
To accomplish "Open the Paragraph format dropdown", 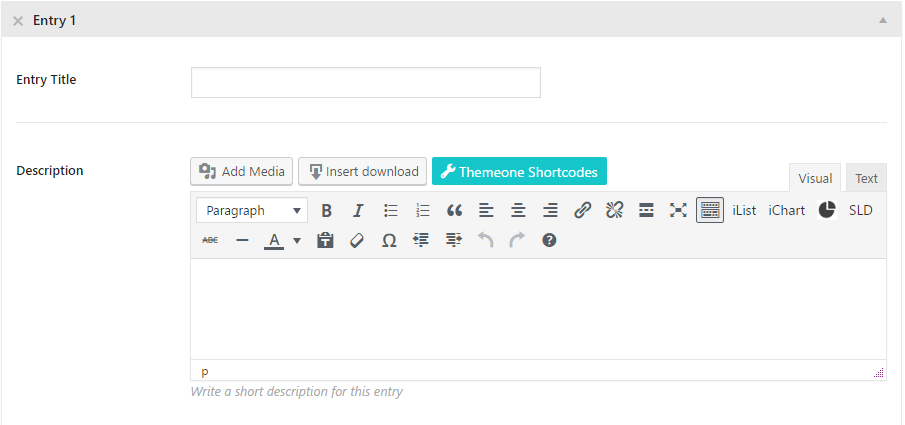I will pos(252,211).
